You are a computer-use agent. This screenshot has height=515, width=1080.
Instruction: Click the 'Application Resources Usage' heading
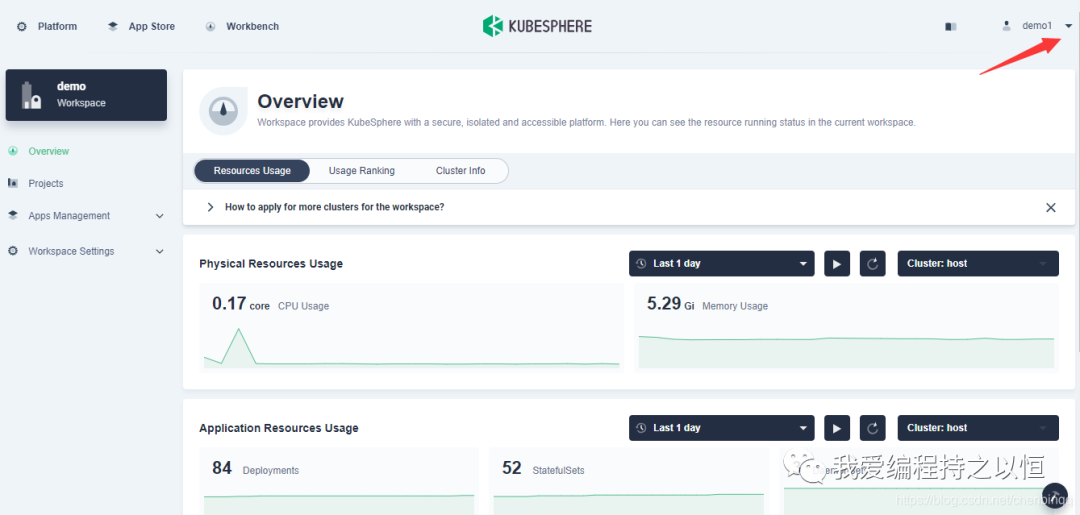tap(279, 428)
